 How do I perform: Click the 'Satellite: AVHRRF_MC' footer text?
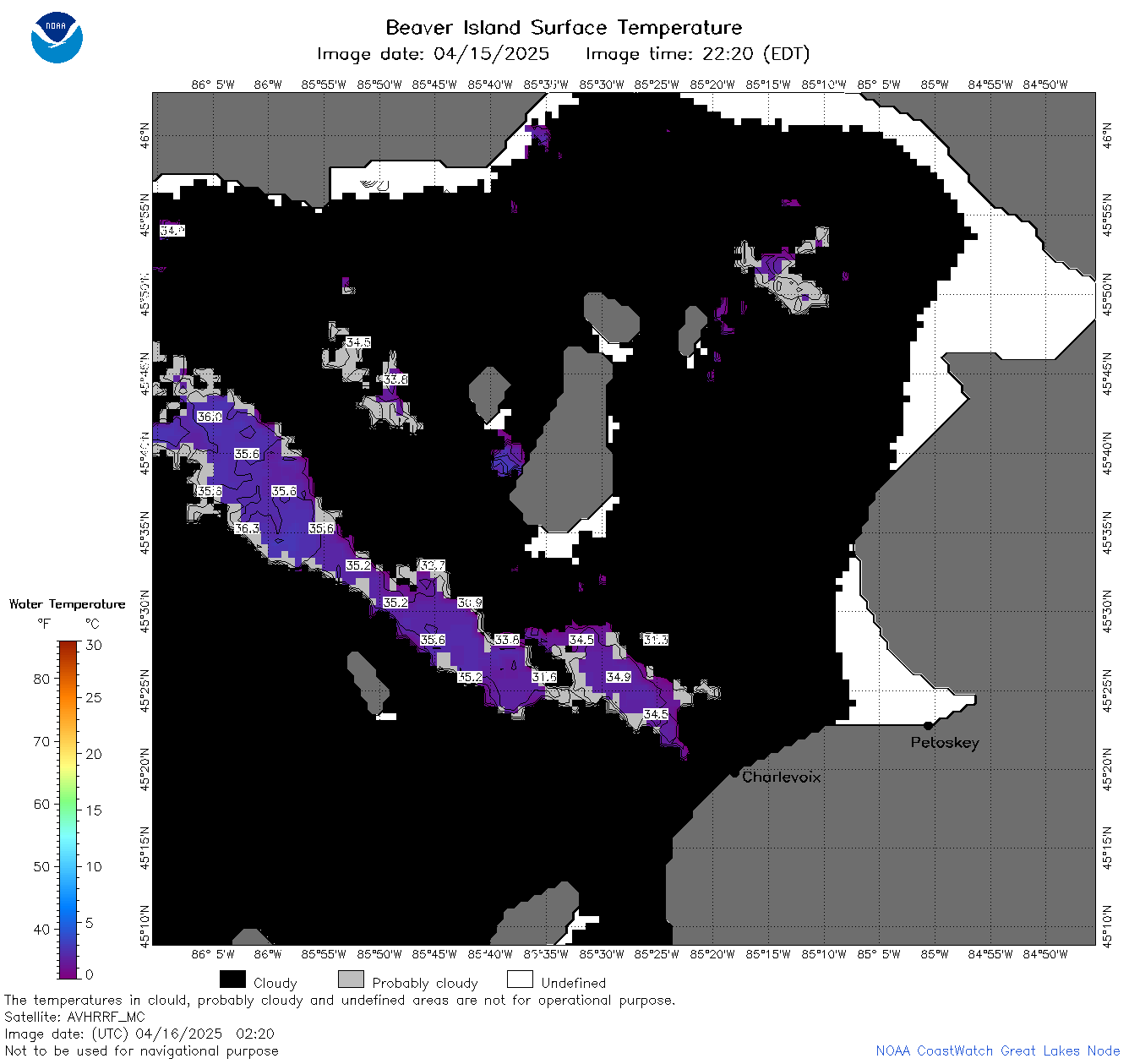(x=74, y=1017)
